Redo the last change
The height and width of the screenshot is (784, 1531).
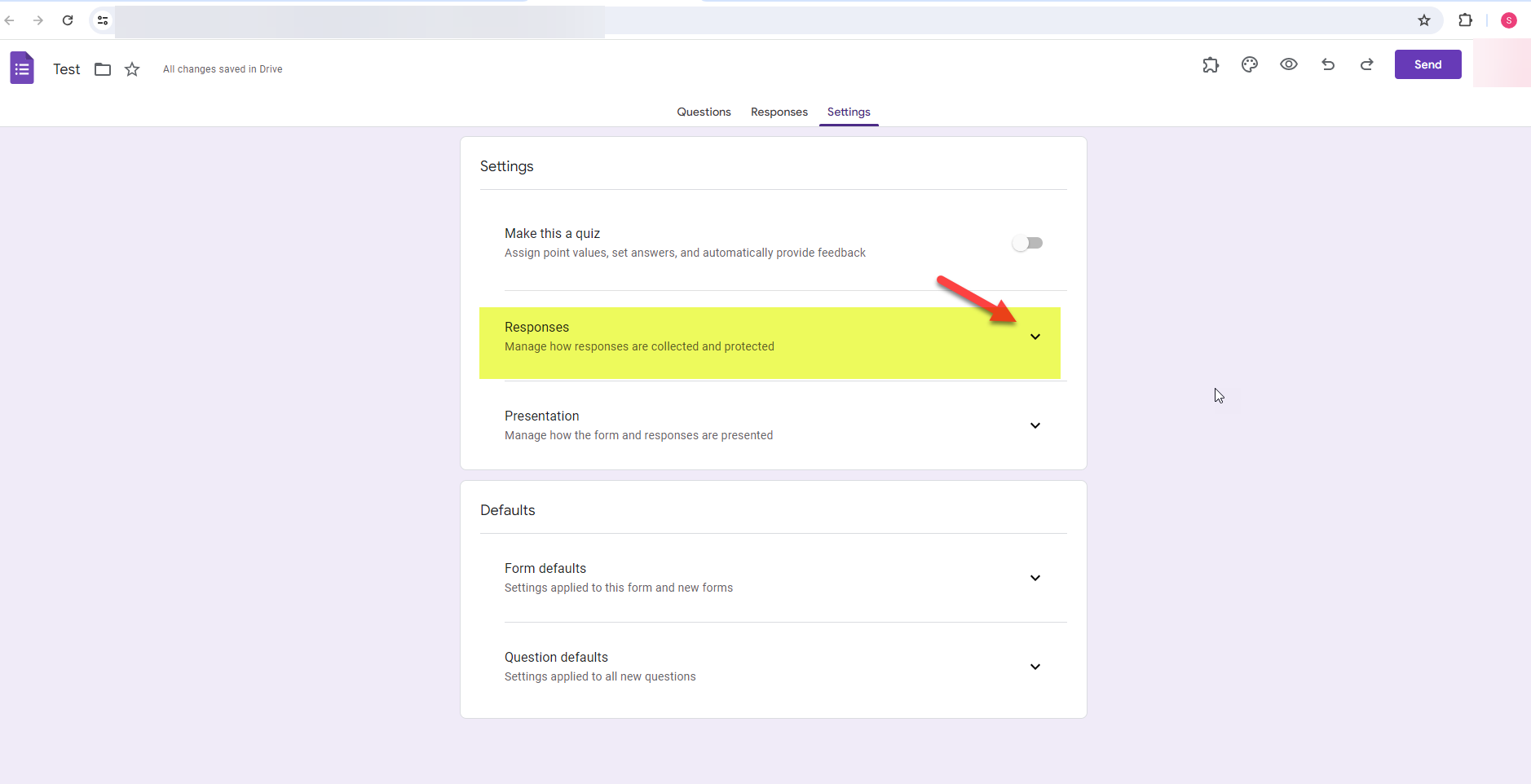[x=1368, y=64]
